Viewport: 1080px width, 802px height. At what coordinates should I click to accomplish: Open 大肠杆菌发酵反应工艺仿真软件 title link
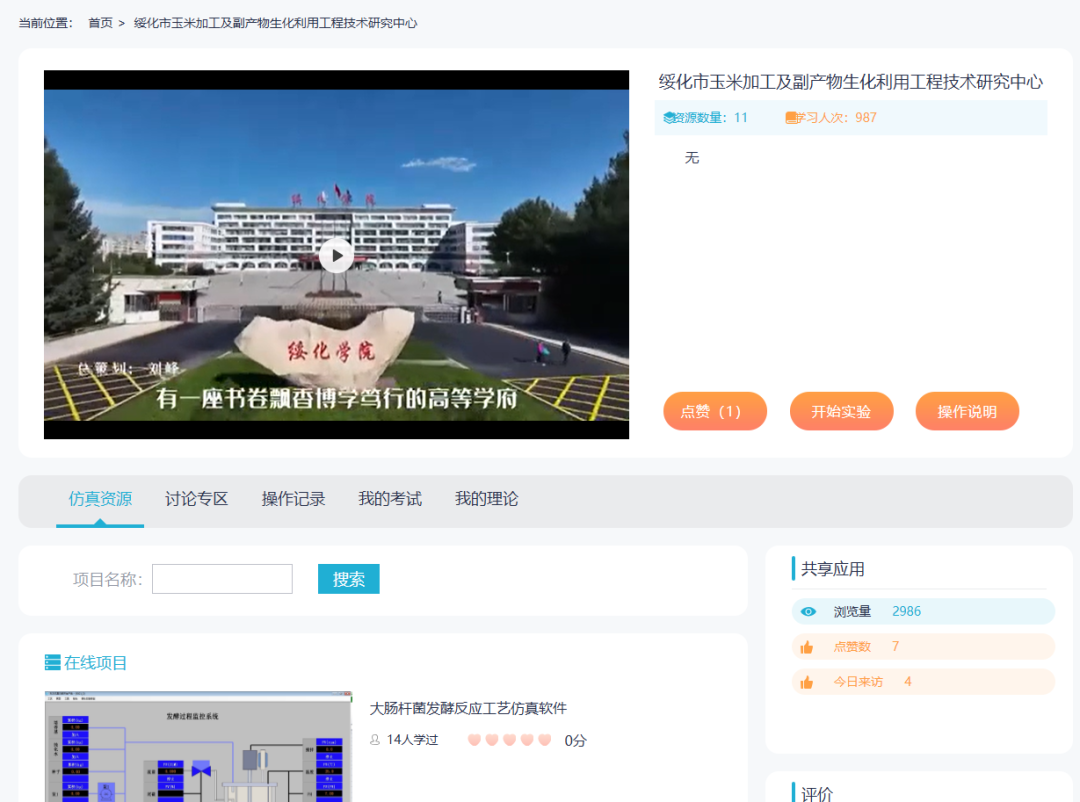[468, 708]
